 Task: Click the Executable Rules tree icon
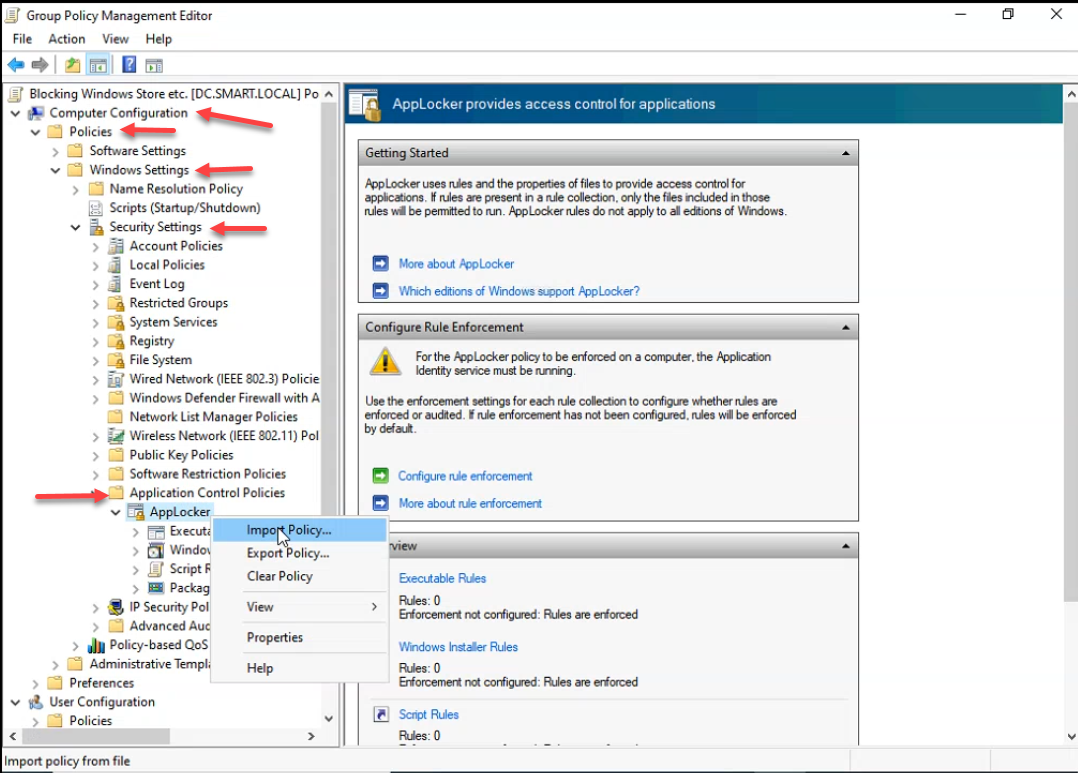pyautogui.click(x=156, y=532)
